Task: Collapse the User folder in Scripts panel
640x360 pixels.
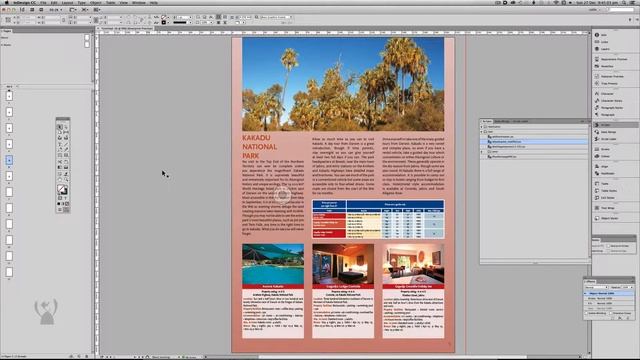Action: point(482,131)
